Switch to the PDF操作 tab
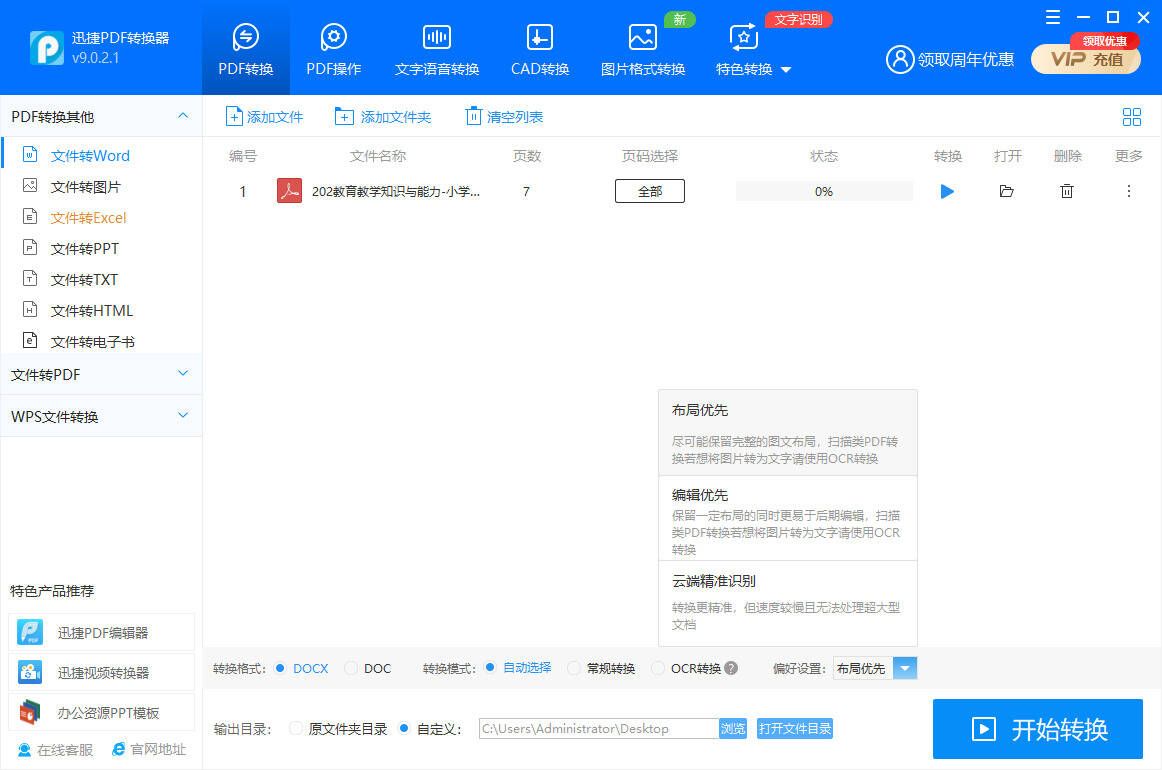 coord(333,49)
